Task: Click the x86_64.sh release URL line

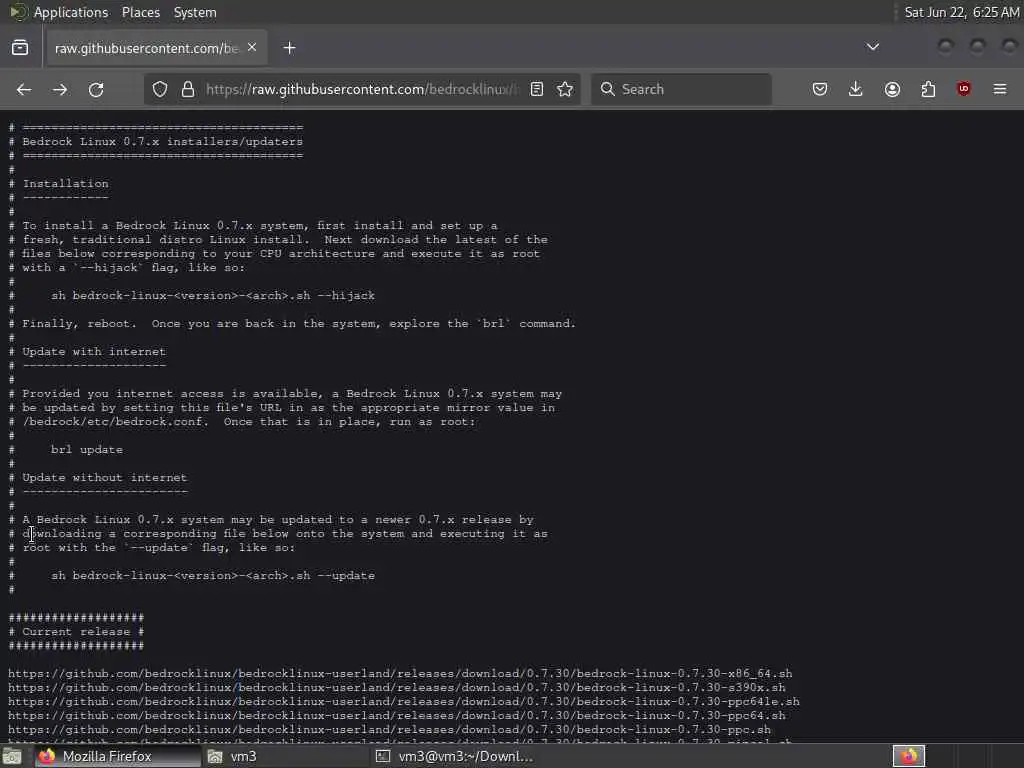Action: [400, 673]
